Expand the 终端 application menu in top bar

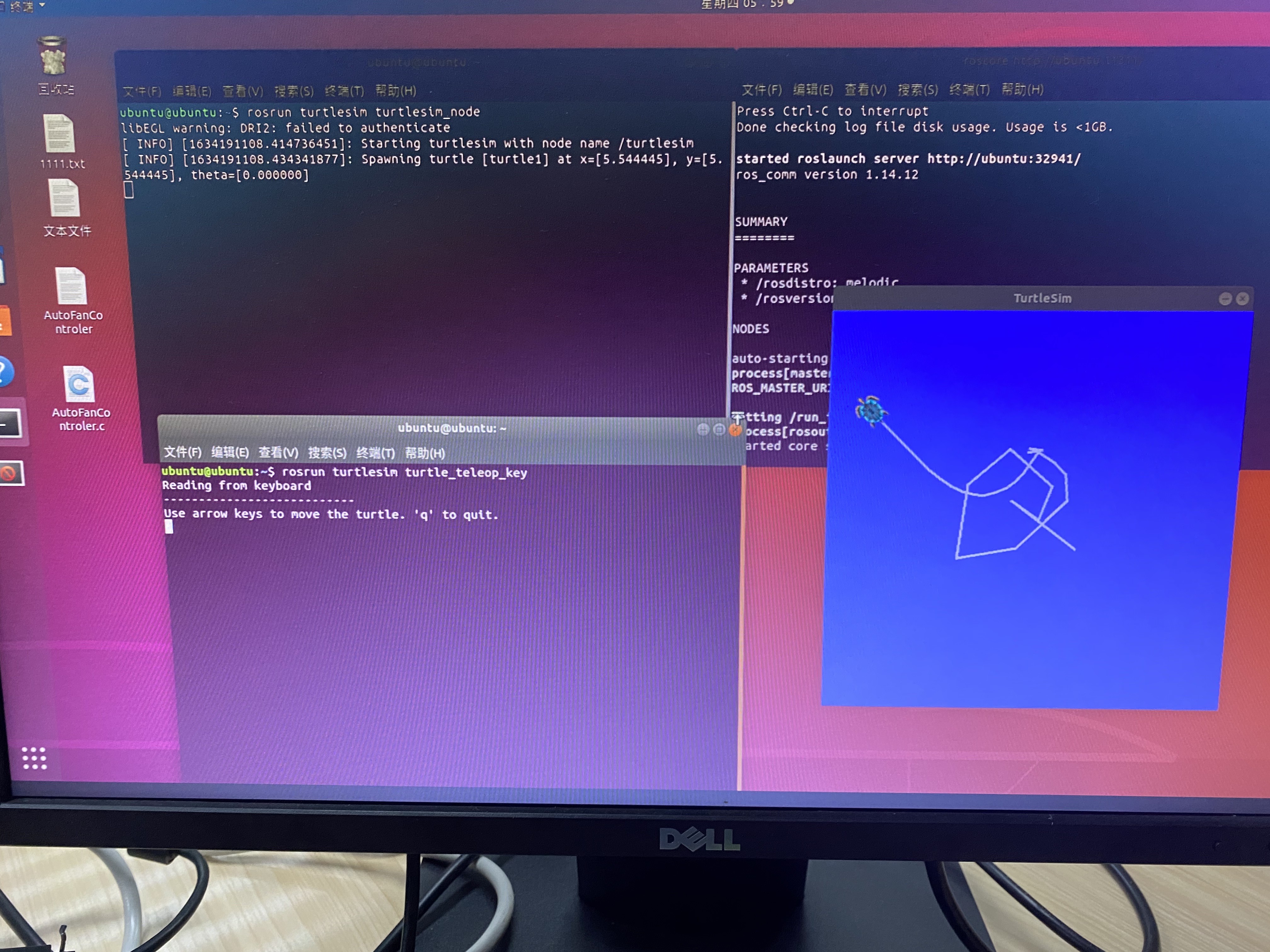(23, 6)
